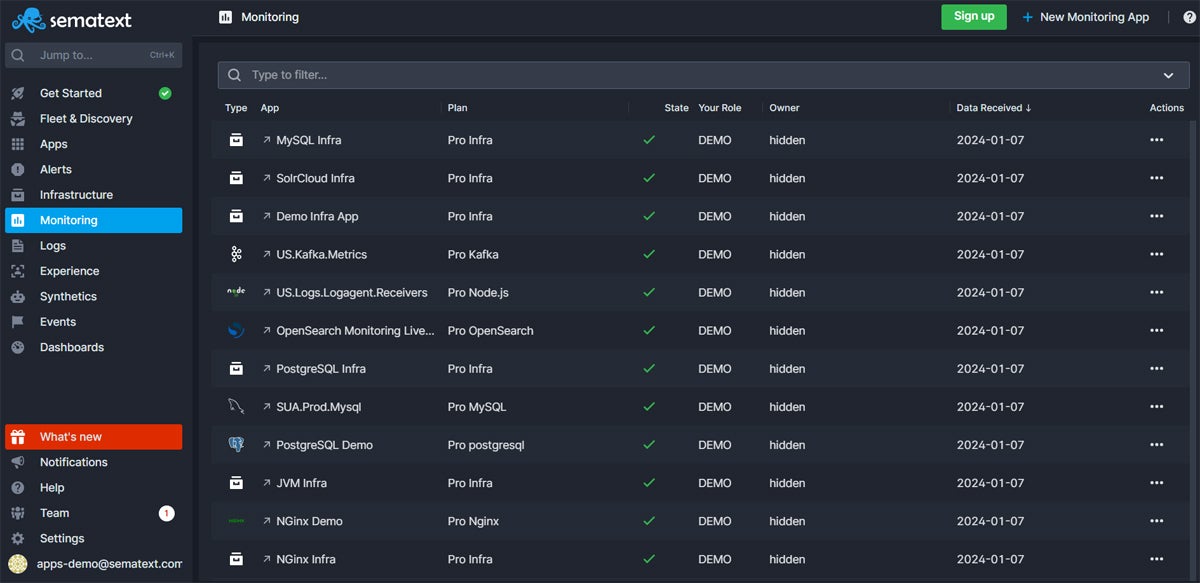
Task: Click the Node.js icon for US.Logs.Logagent.Receivers
Action: 236,292
